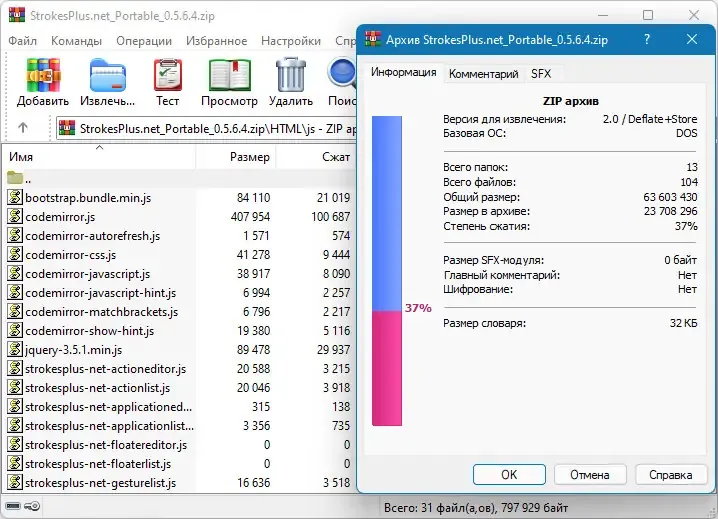Select codemirror-css.js file icon
Viewport: 718px width, 519px height.
(15, 254)
